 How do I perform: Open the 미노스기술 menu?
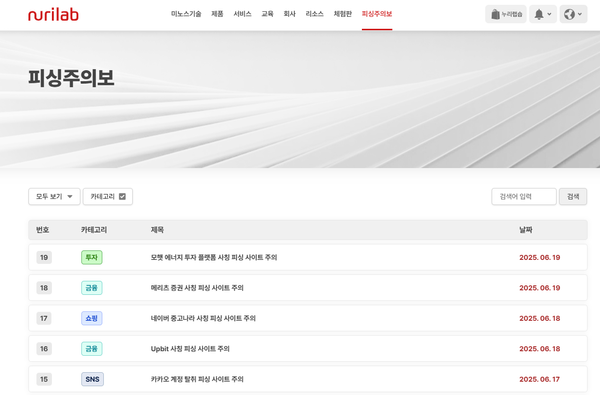coord(186,14)
